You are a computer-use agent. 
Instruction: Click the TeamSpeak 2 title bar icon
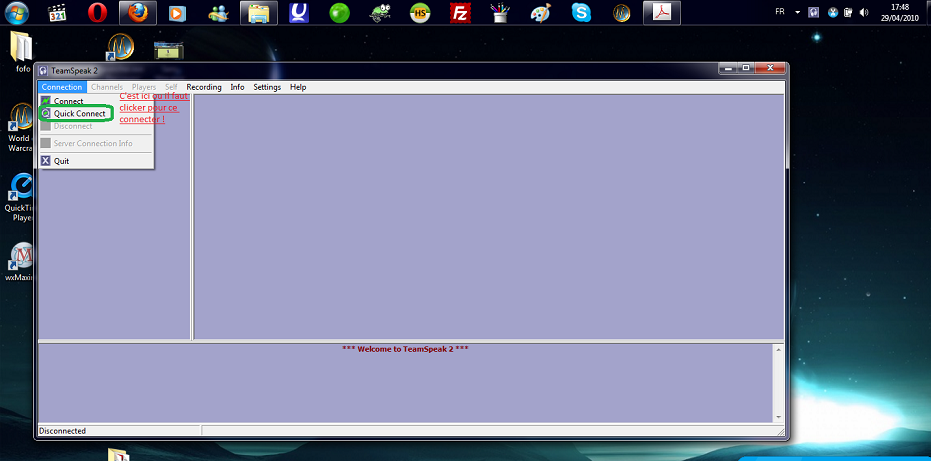tap(43, 71)
